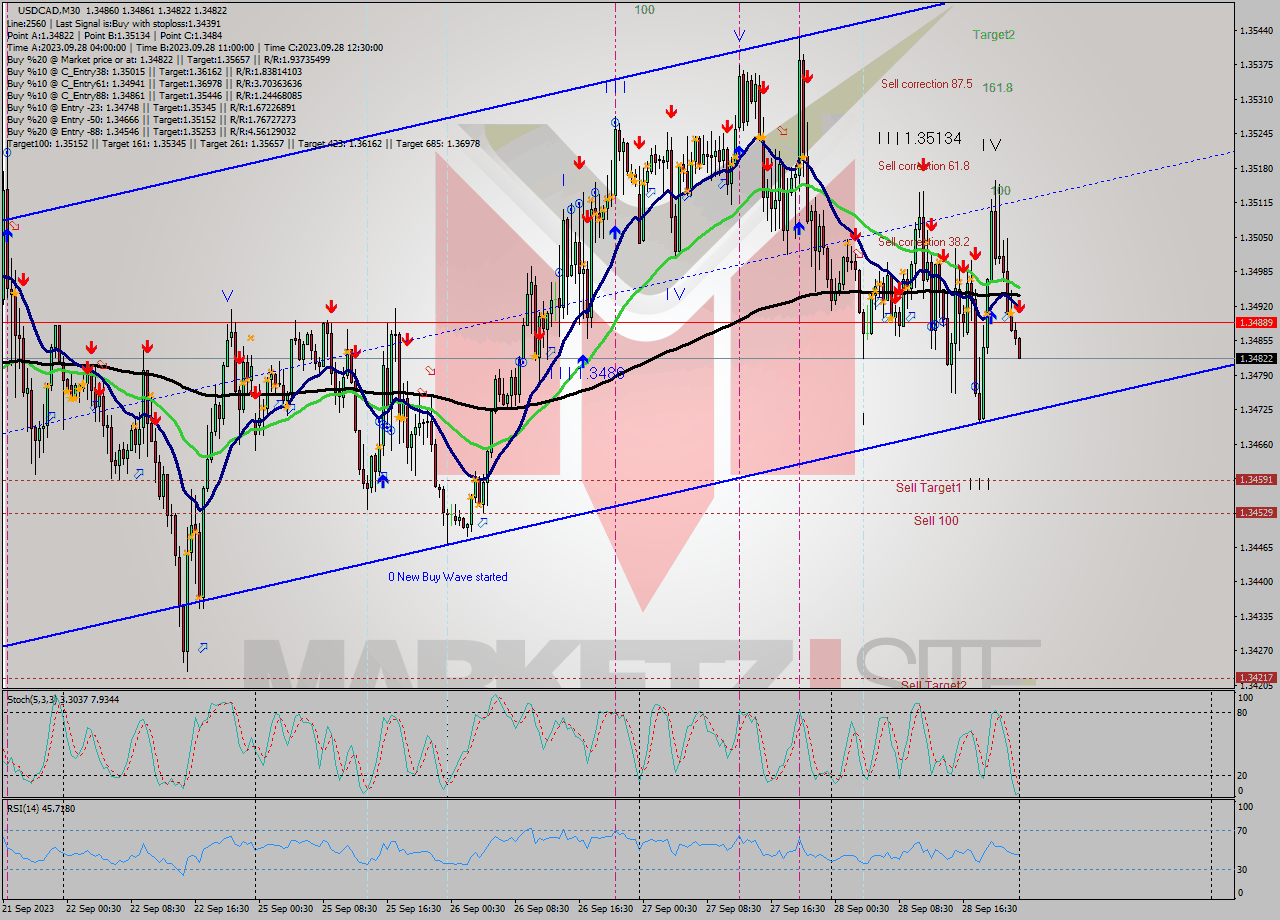The height and width of the screenshot is (920, 1280).
Task: Click the 'Sell Target1' label
Action: tap(928, 488)
